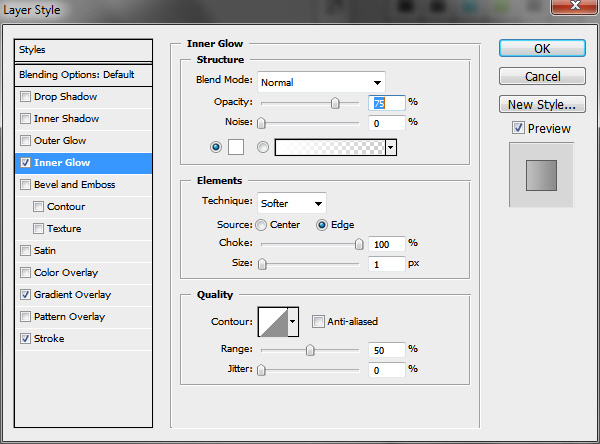Click the Jitter slider handle
This screenshot has width=600, height=444.
(261, 370)
